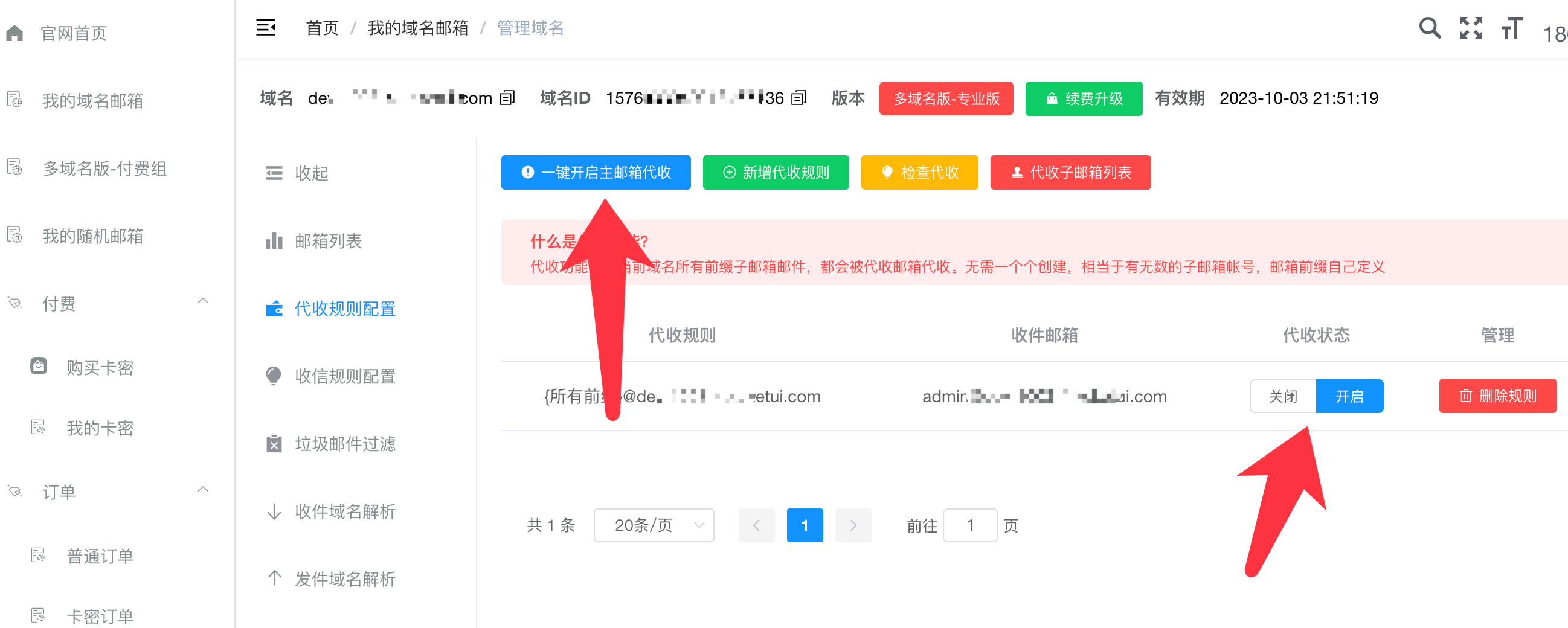This screenshot has height=628, width=1568.
Task: Open the 20条/页 page size dropdown
Action: (x=654, y=525)
